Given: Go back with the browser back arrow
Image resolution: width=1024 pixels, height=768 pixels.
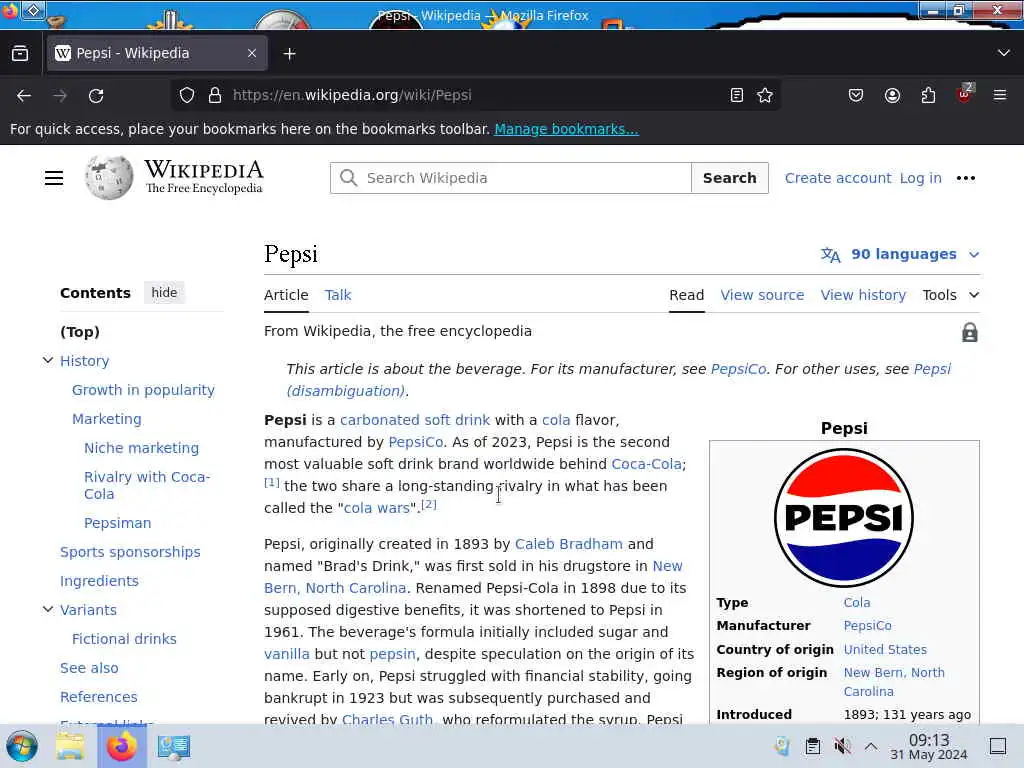Looking at the screenshot, I should tap(24, 95).
